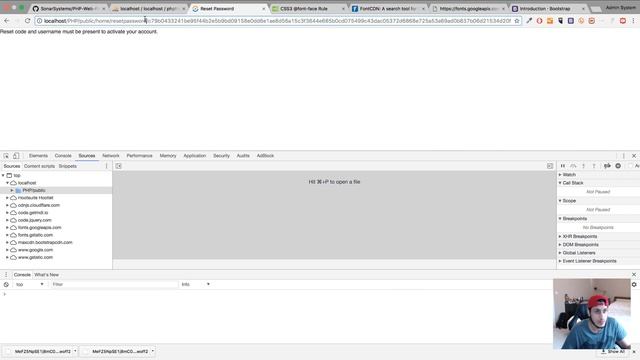Switch to FontCDN browser tab
The image size is (640, 360).
click(388, 9)
